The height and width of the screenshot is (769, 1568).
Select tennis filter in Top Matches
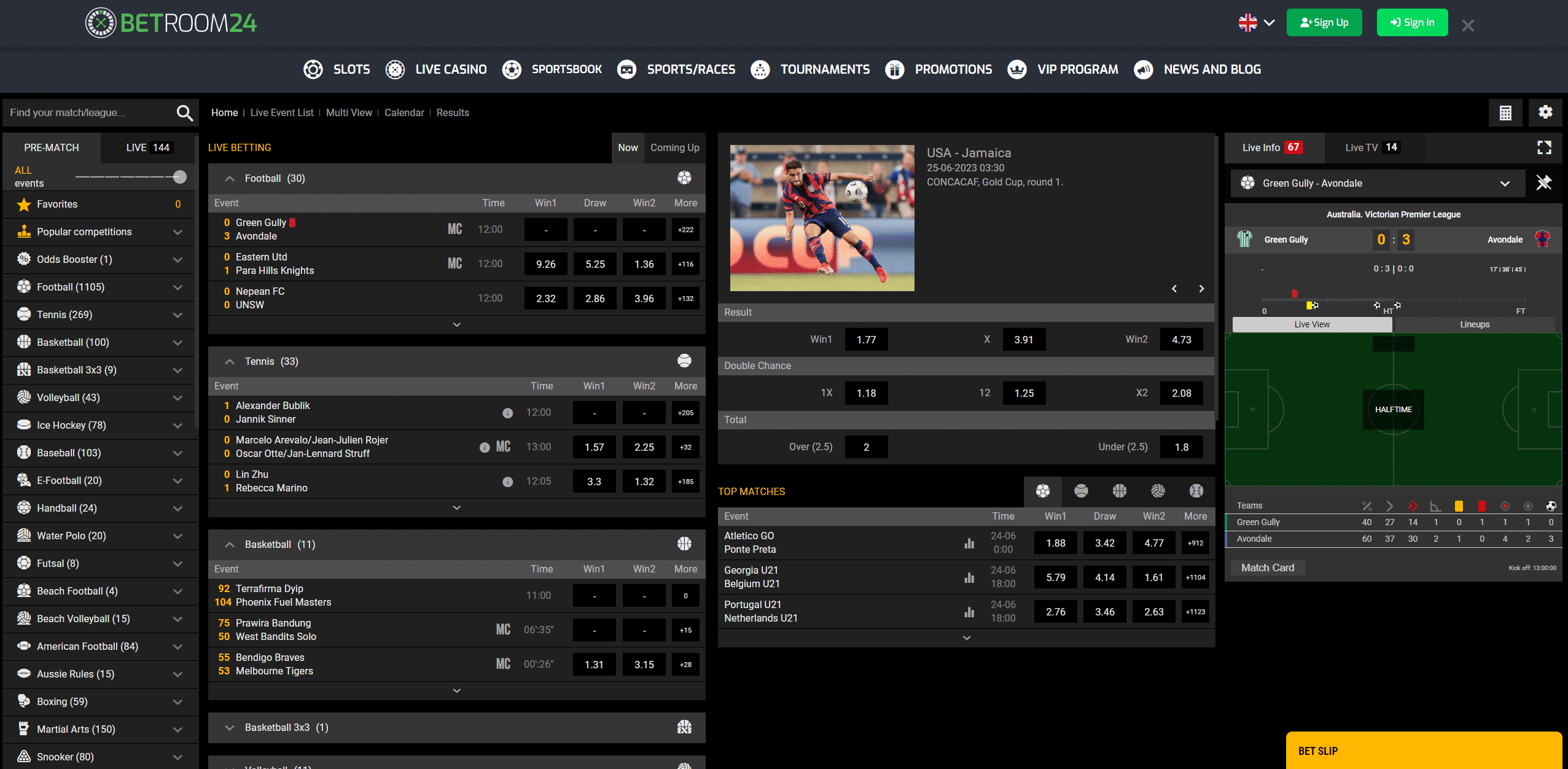[x=1081, y=491]
